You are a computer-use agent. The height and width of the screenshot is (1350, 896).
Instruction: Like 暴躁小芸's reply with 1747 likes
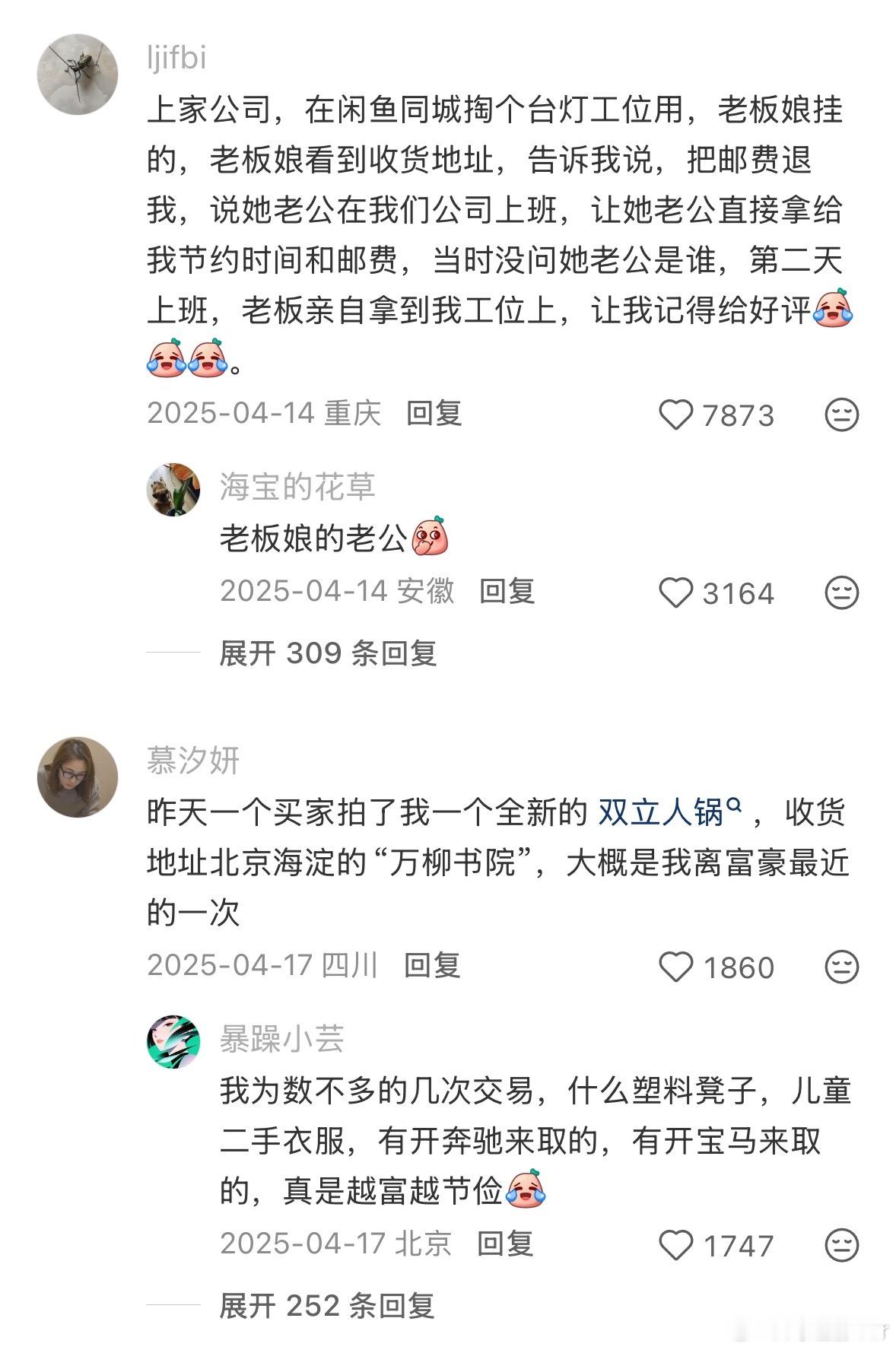[675, 1246]
